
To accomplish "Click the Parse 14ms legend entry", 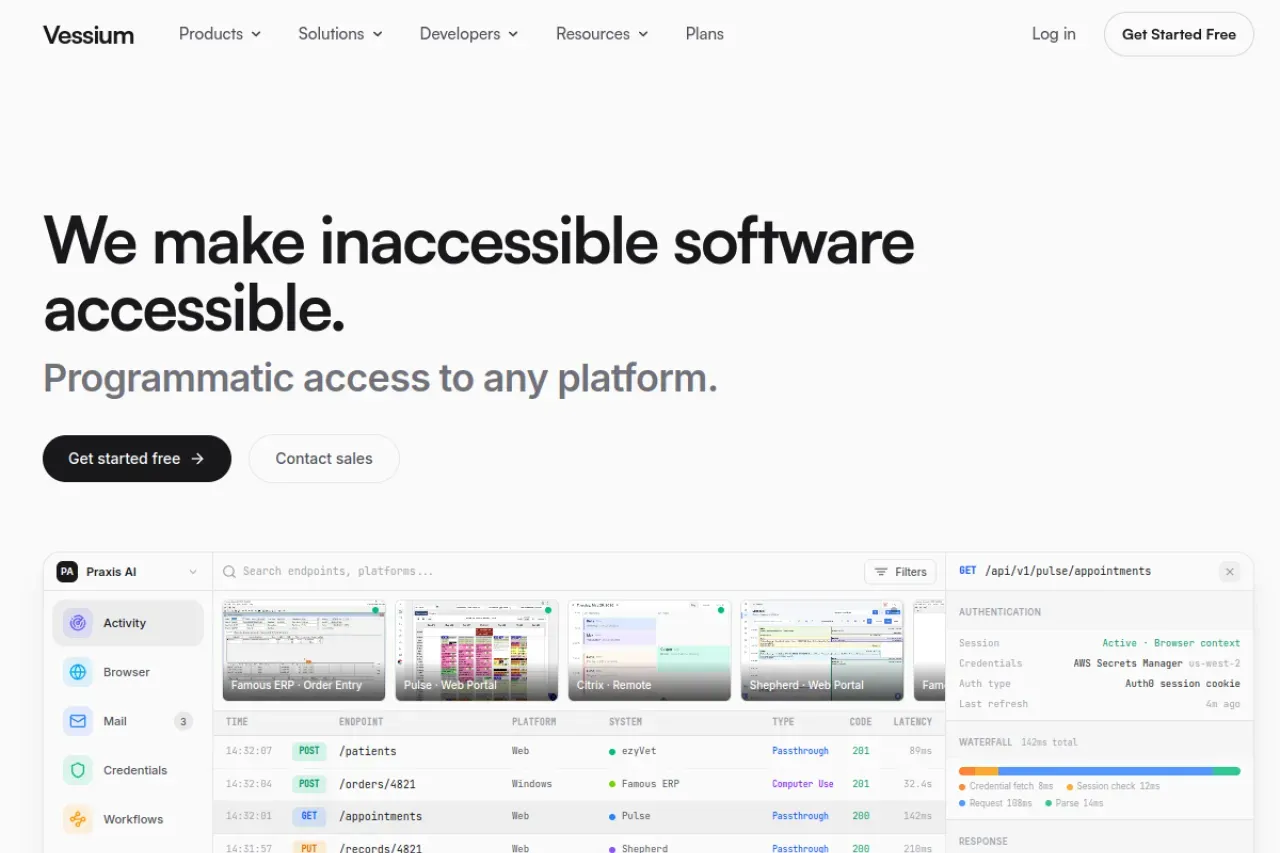I will pos(1074,803).
